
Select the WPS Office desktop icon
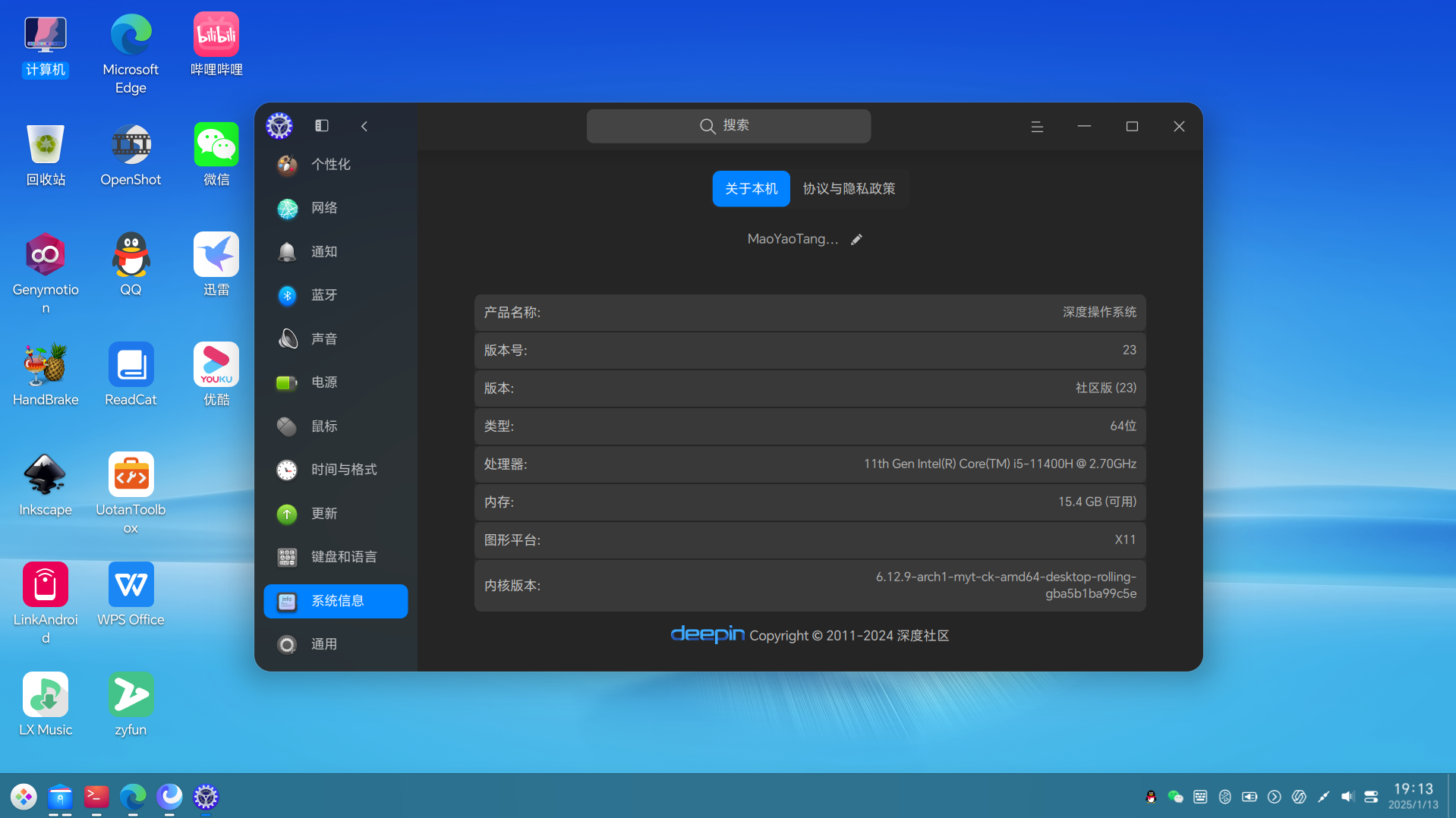tap(131, 595)
